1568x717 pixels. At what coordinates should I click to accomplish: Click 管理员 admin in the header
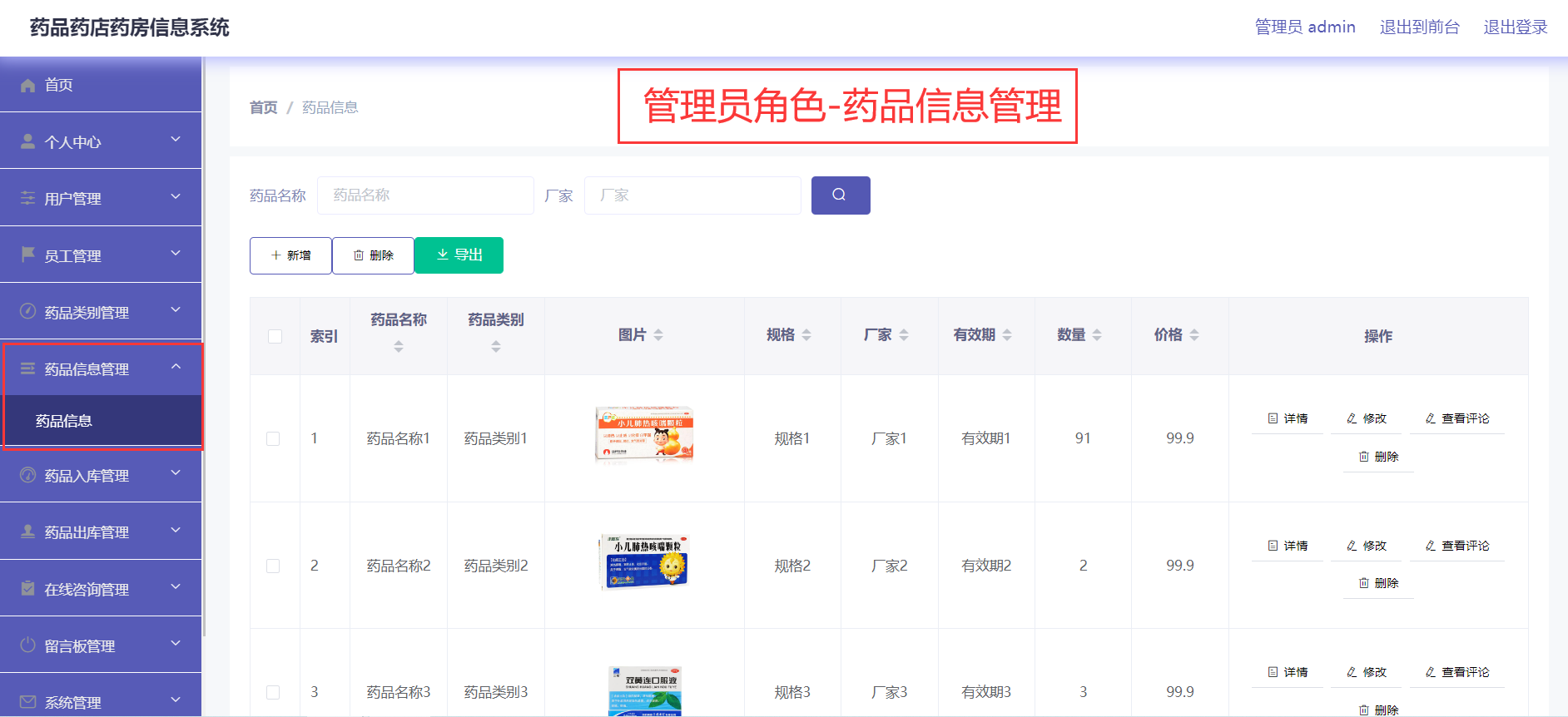[1305, 27]
